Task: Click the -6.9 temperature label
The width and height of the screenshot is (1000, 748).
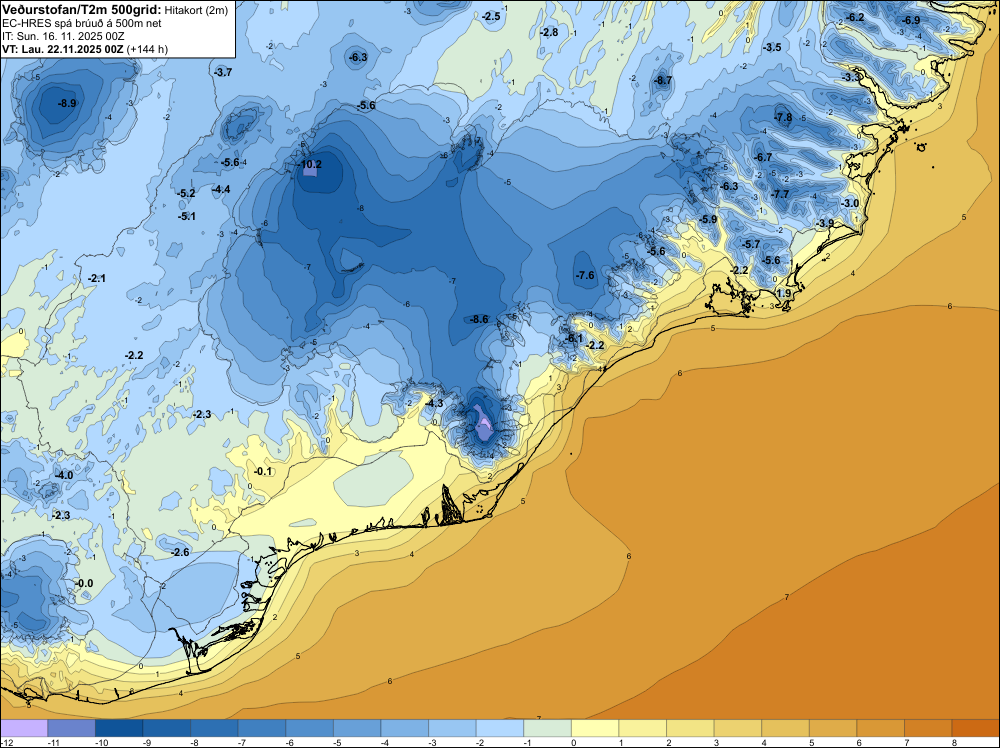Action: click(x=911, y=20)
